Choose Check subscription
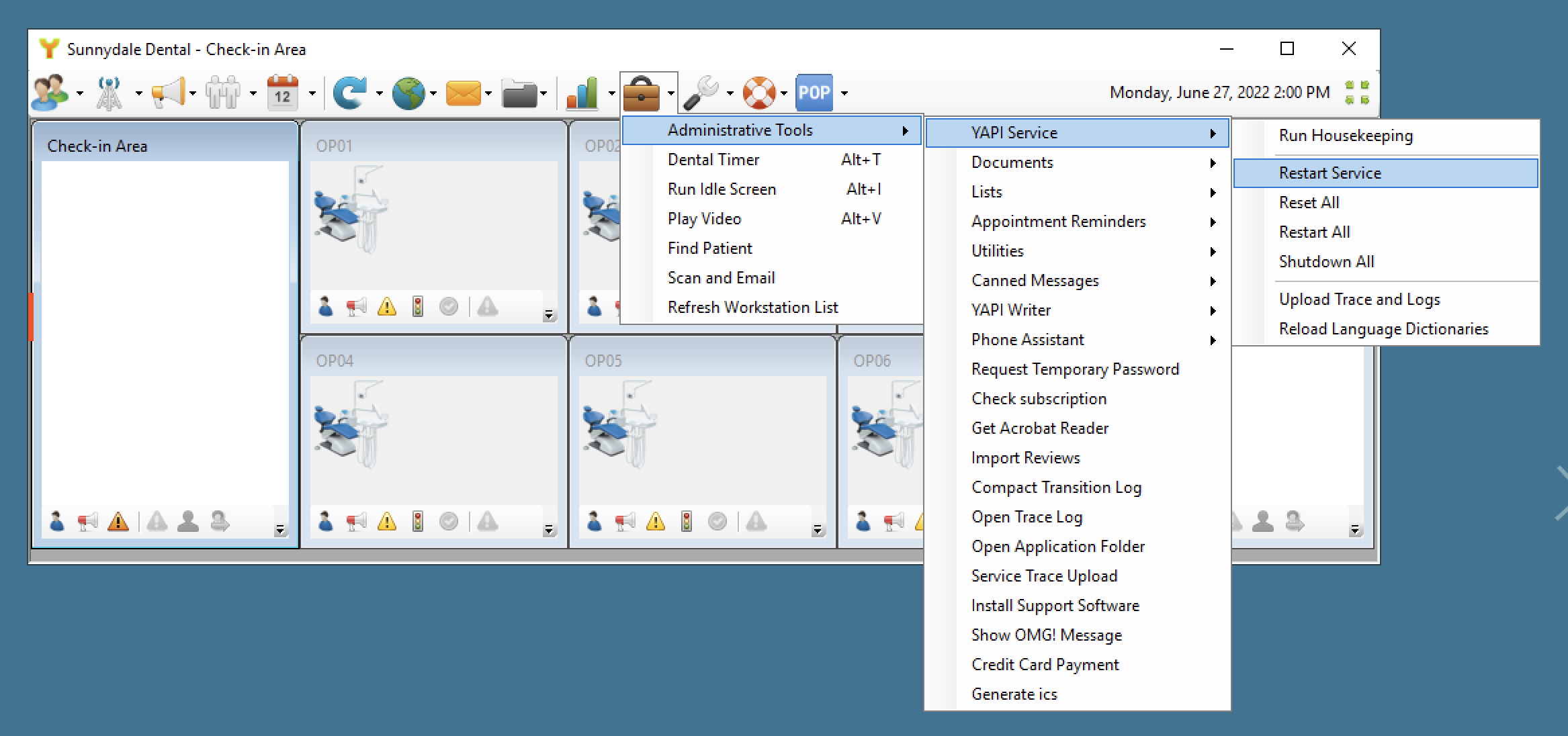The height and width of the screenshot is (736, 1568). coord(1078,399)
